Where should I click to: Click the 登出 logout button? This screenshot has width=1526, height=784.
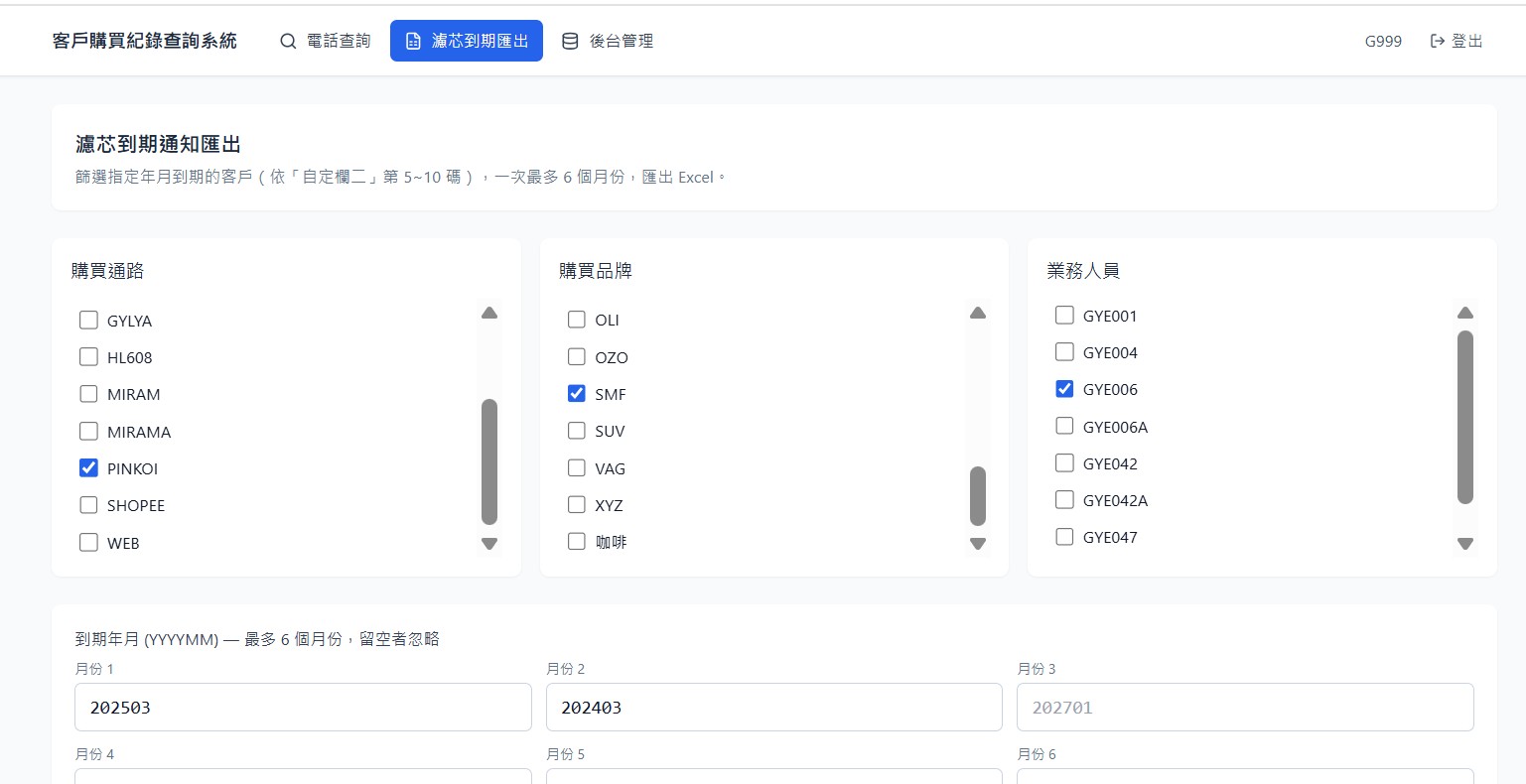(1457, 41)
